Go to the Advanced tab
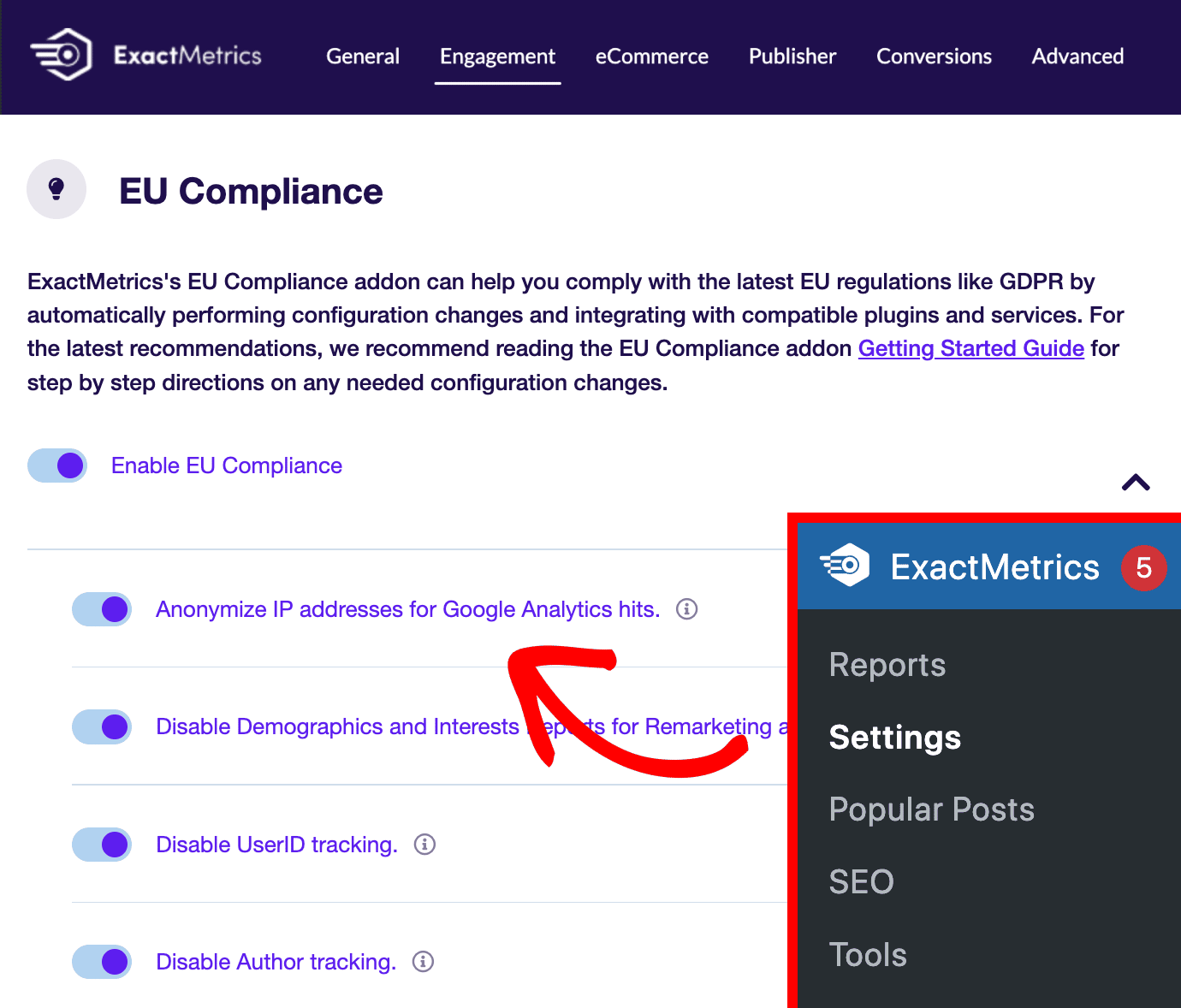Screen dimensions: 1181x1008 1077,56
